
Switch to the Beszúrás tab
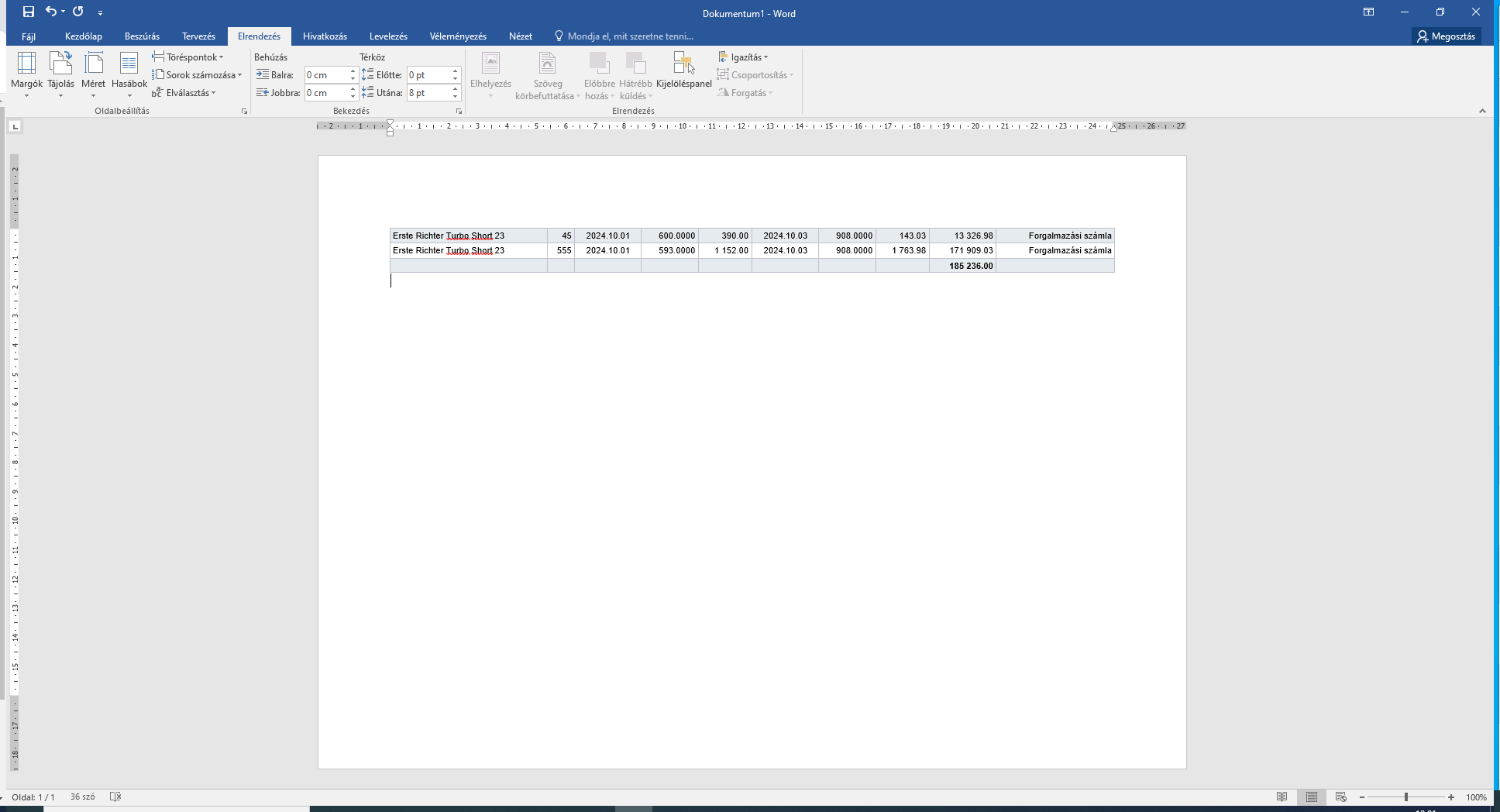pyautogui.click(x=142, y=36)
